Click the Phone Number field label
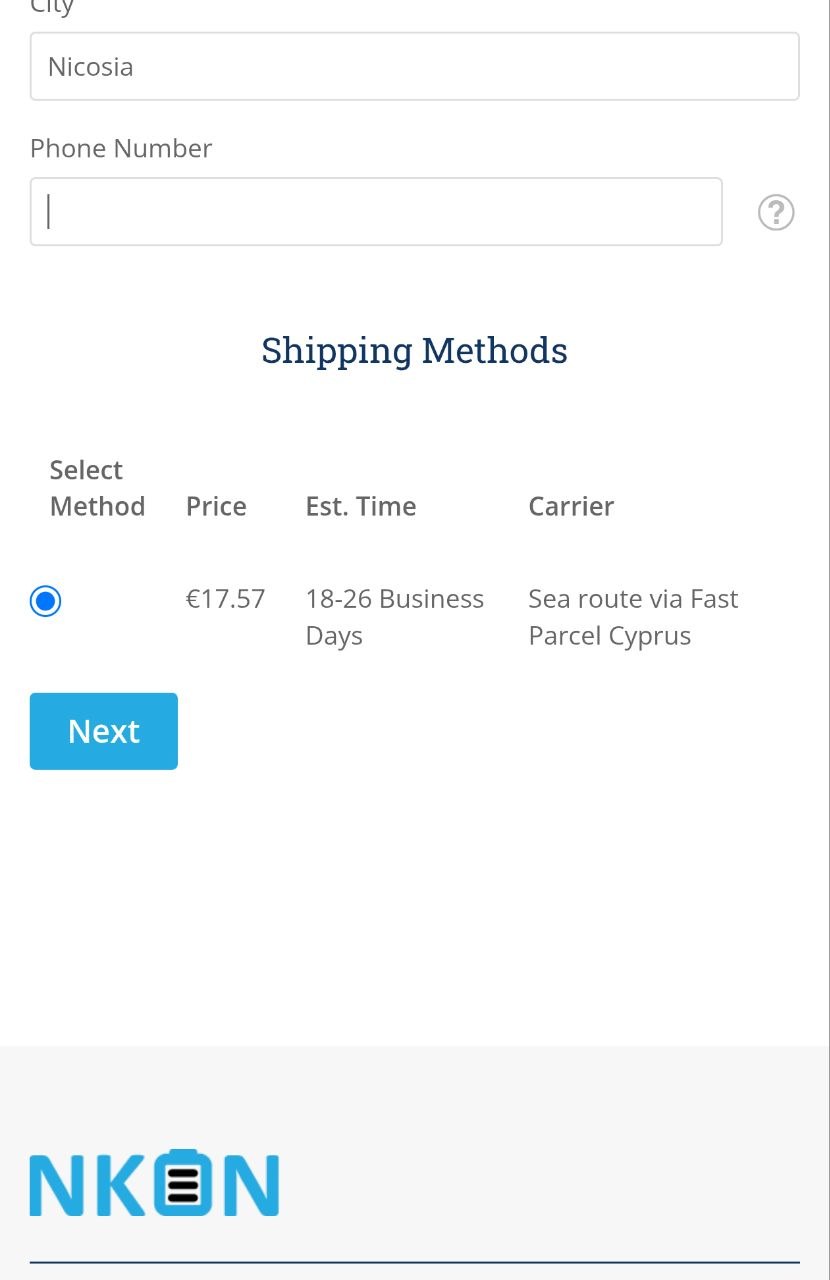 [x=121, y=148]
